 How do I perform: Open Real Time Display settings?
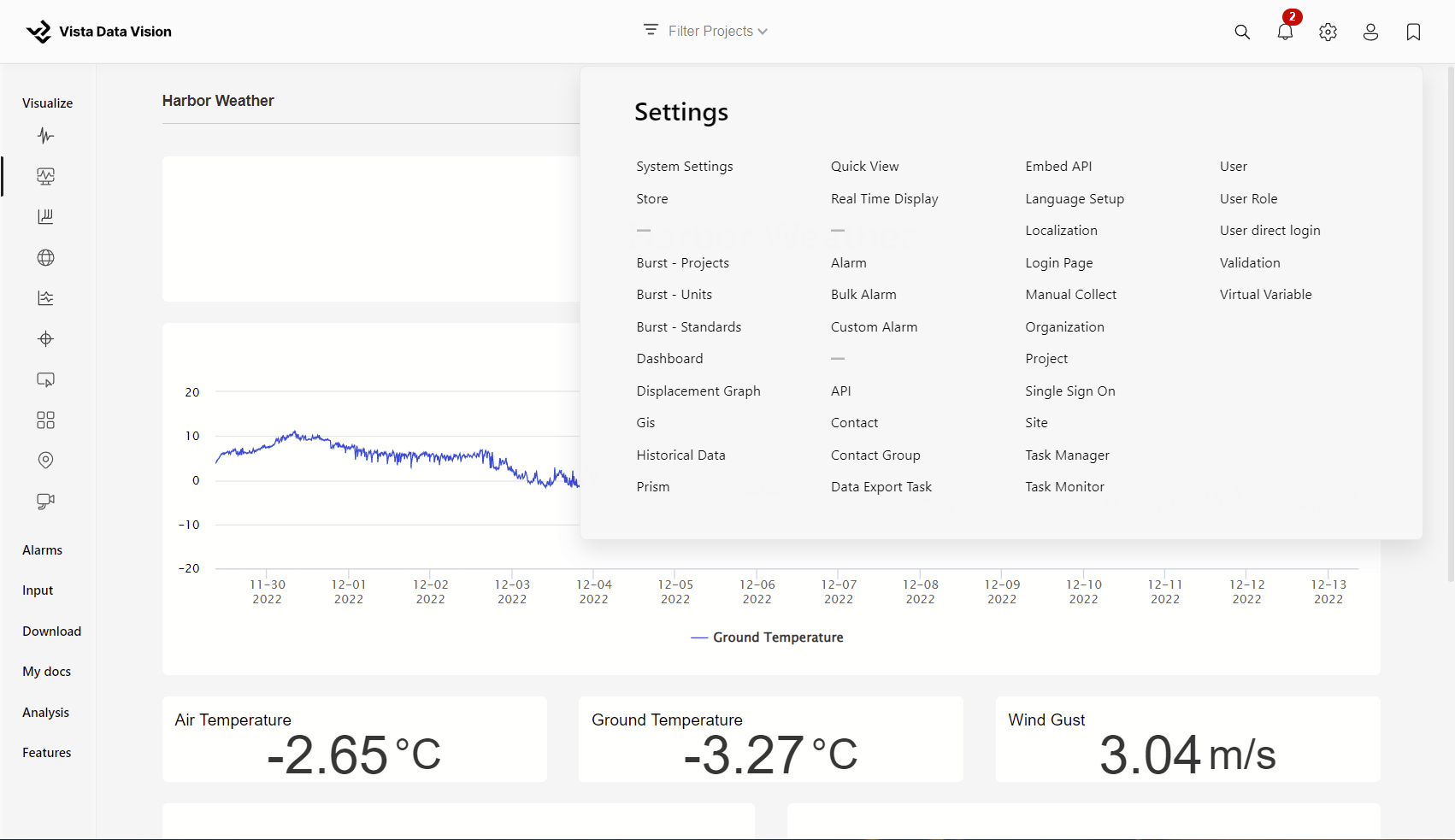pos(885,199)
